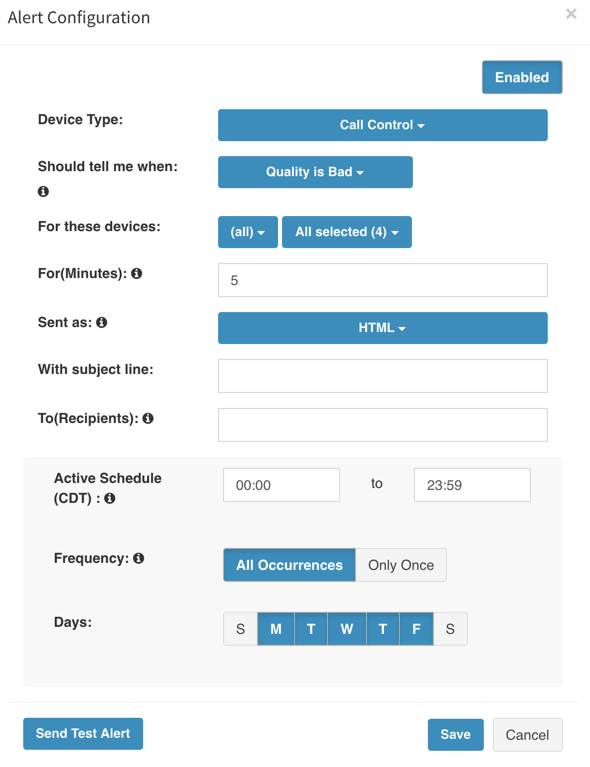Screen dimensions: 590x767
Task: Click Send Test Alert button
Action: click(x=83, y=734)
